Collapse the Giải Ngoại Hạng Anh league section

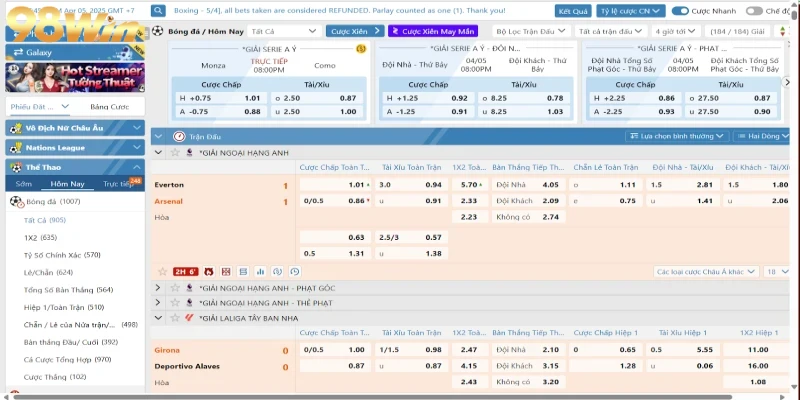(158, 153)
